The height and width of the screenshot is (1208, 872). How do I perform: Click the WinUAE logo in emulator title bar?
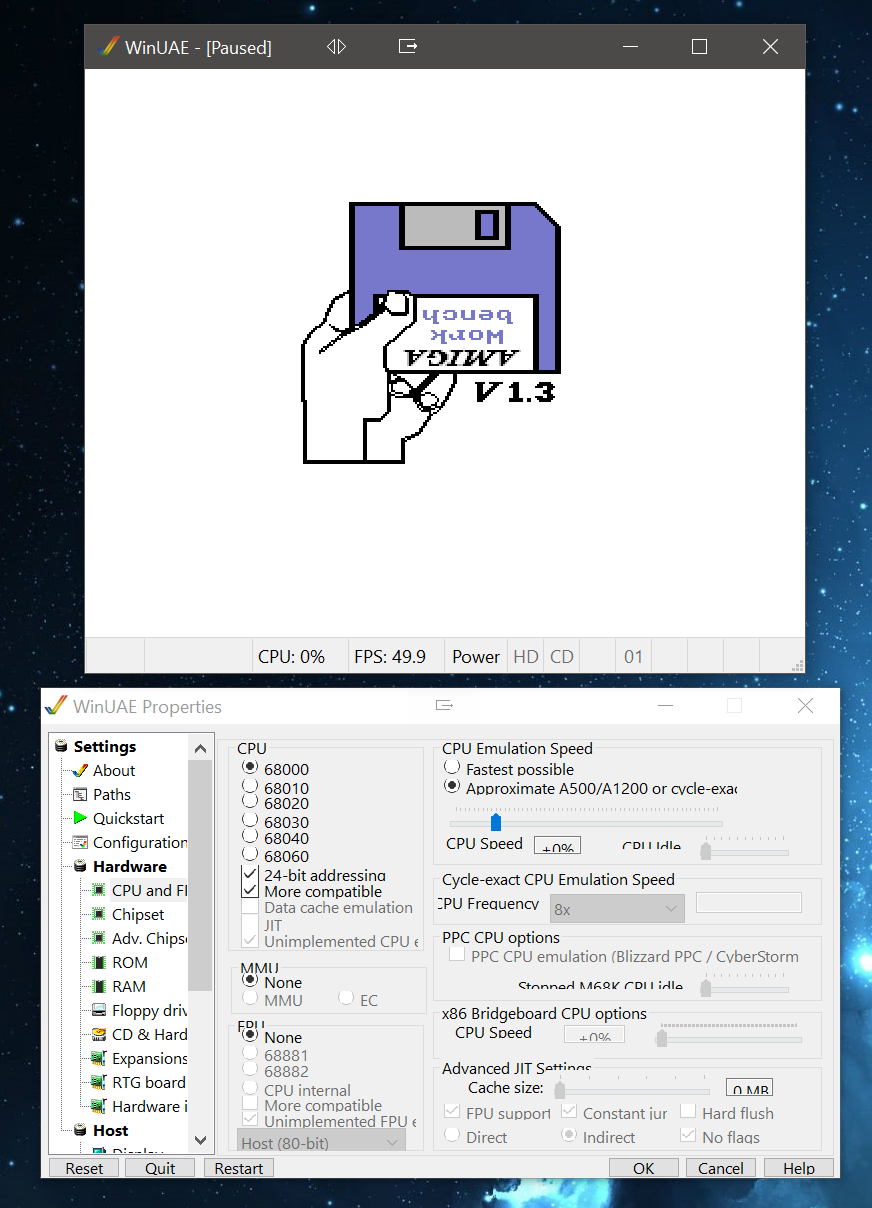coord(108,47)
